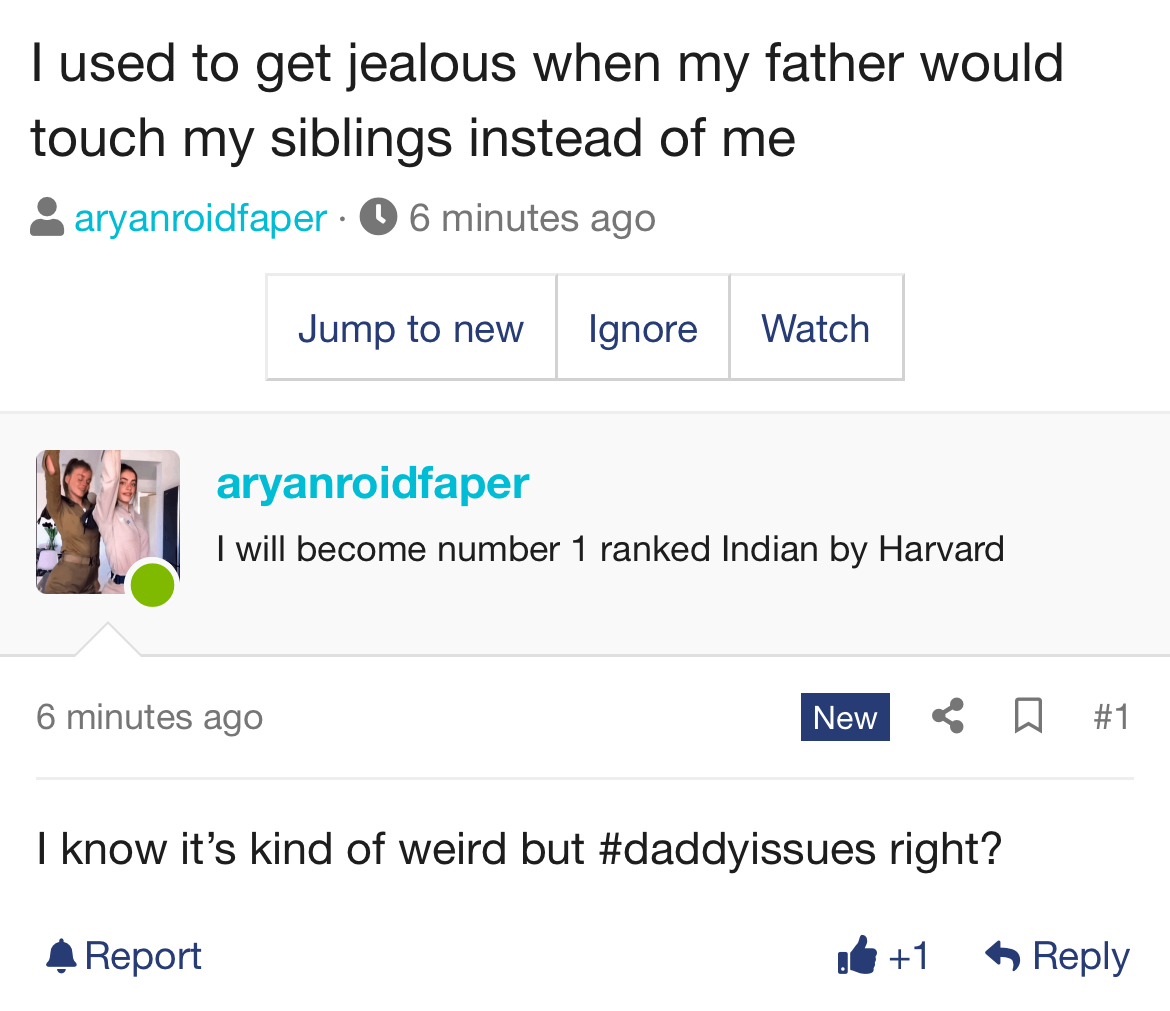Click the +1 reaction count
This screenshot has width=1170, height=1011.
point(908,957)
